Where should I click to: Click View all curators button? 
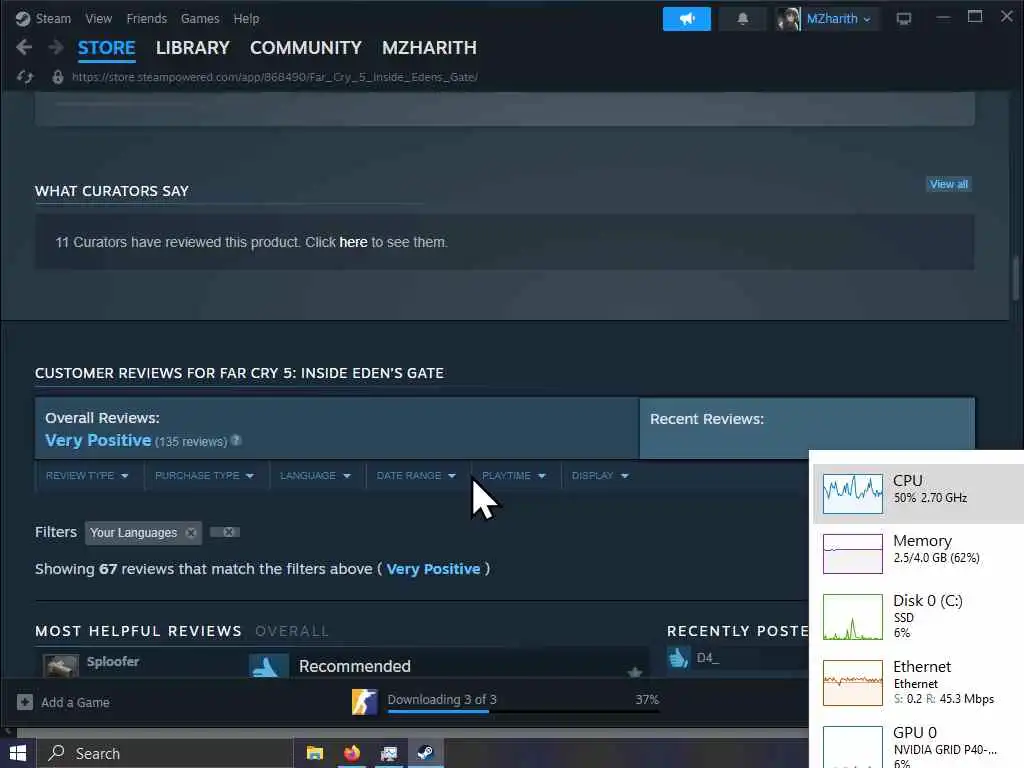point(949,184)
